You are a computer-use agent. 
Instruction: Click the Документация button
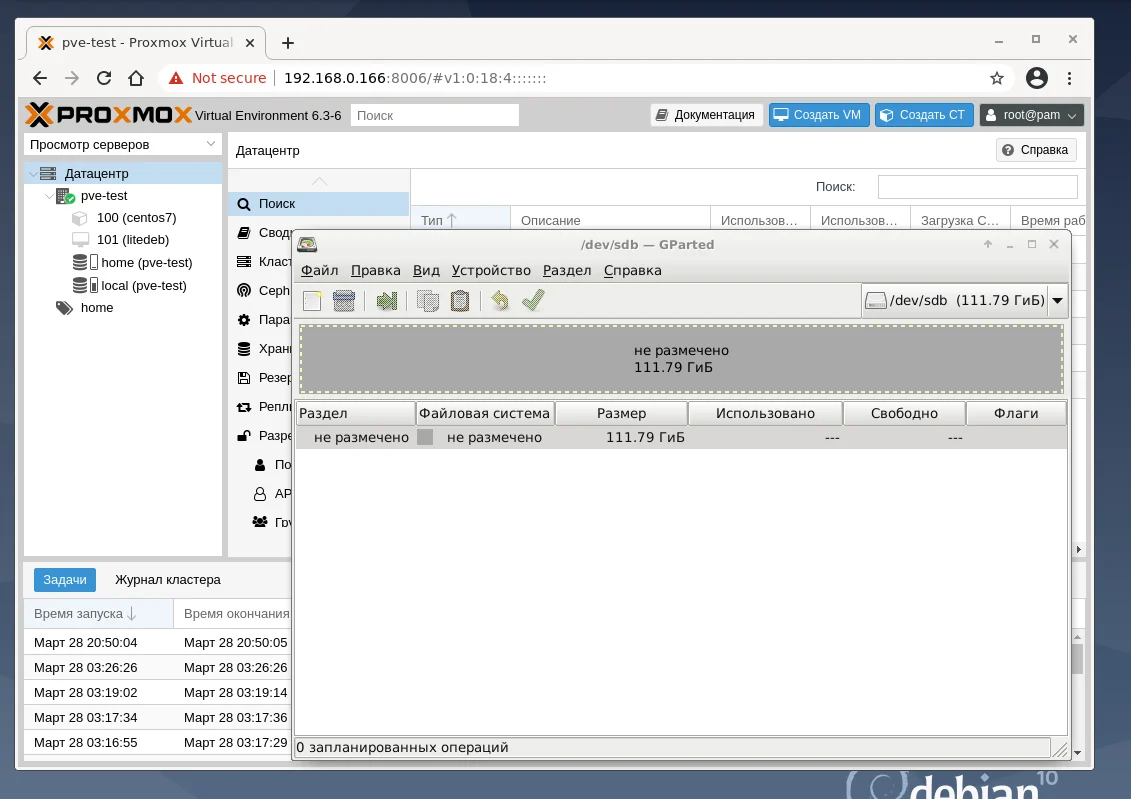[x=706, y=115]
